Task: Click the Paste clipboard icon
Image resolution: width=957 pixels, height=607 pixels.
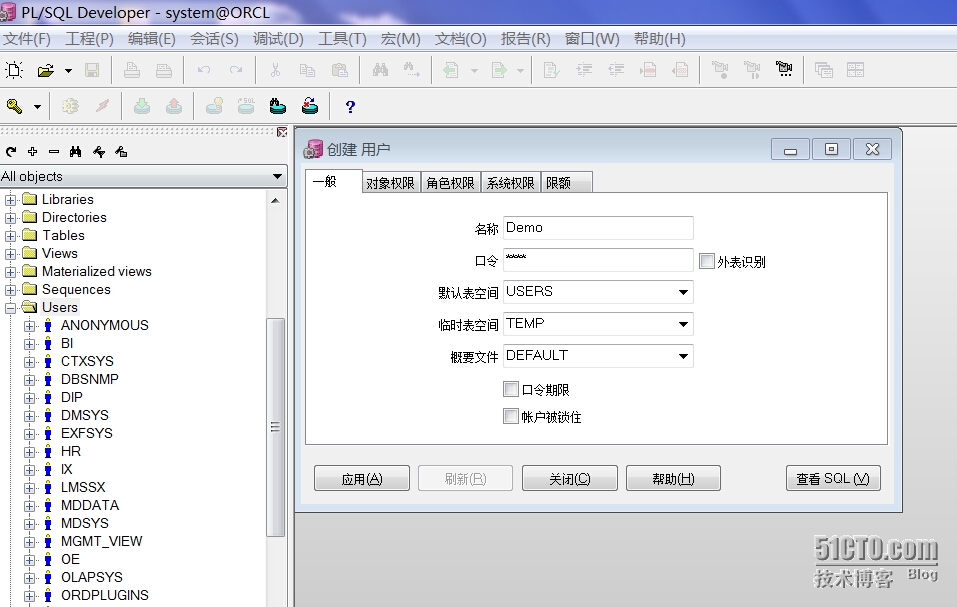Action: [x=339, y=70]
